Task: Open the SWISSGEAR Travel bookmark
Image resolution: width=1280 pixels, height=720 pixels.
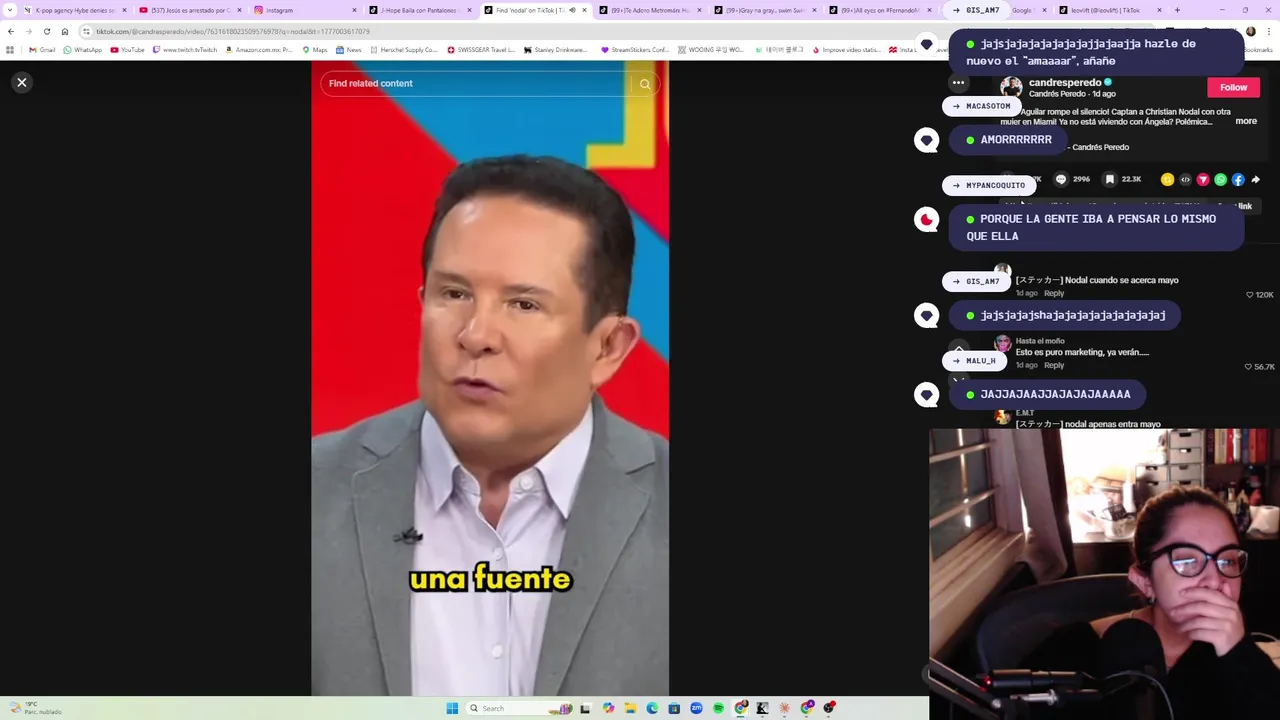Action: point(481,50)
